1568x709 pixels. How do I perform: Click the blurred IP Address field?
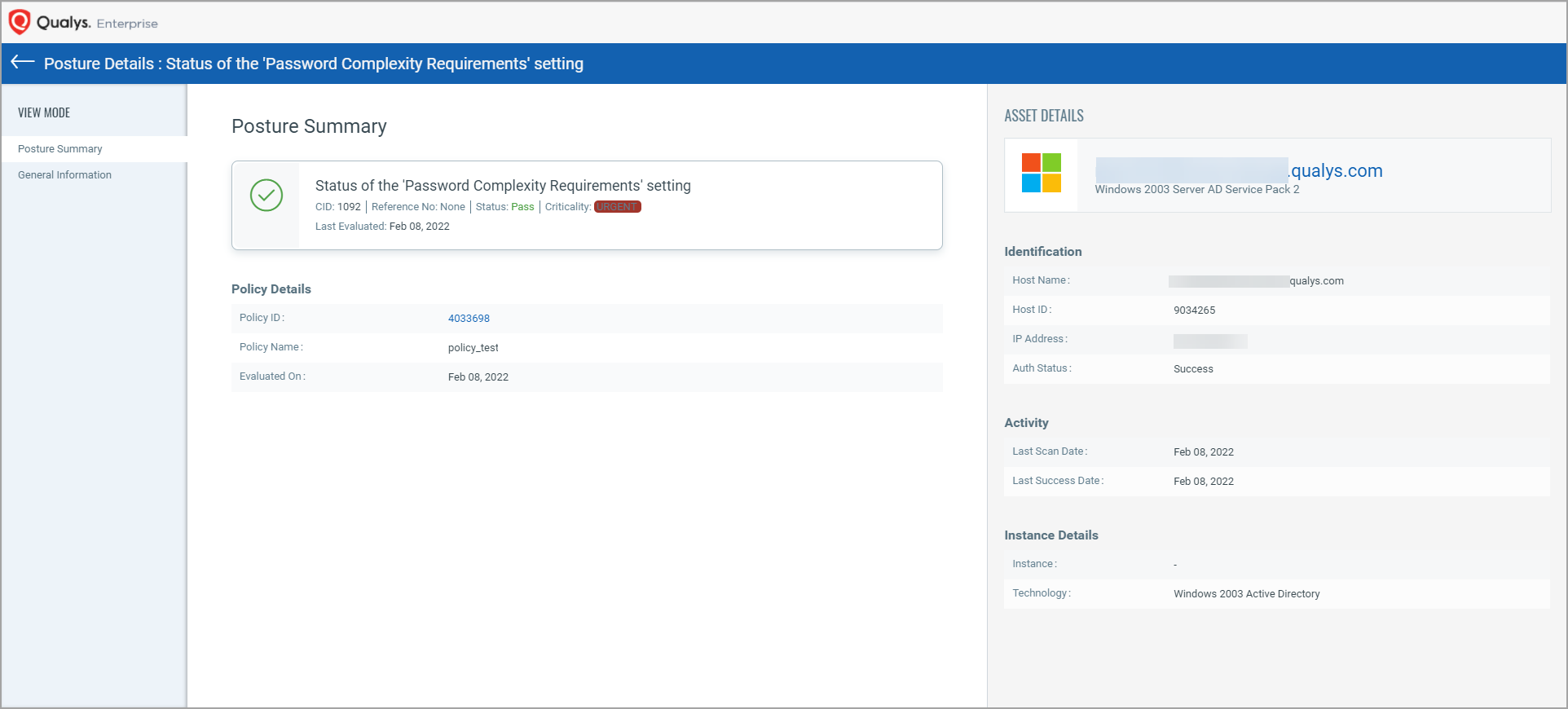1210,341
